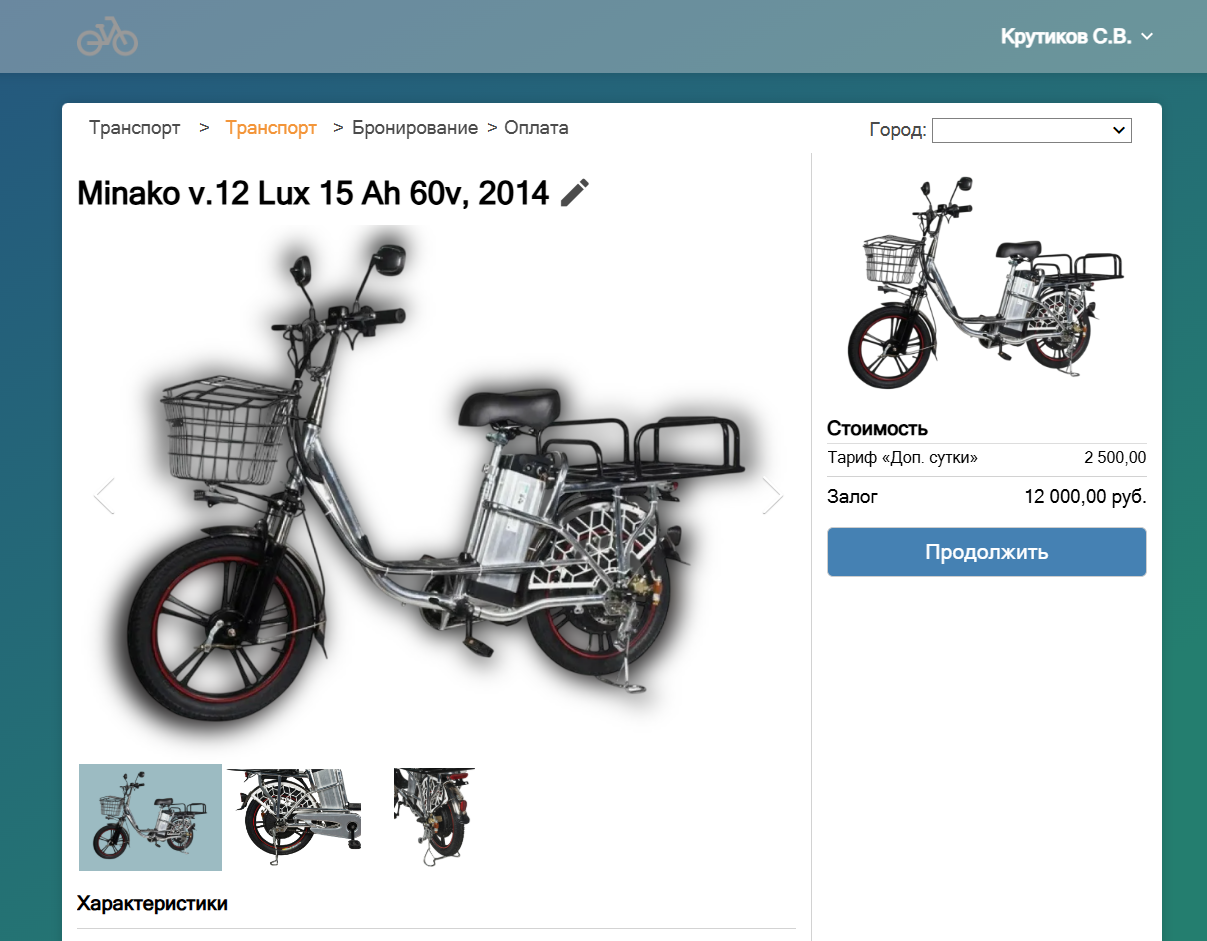Jump to the Бронирование step

[x=414, y=128]
